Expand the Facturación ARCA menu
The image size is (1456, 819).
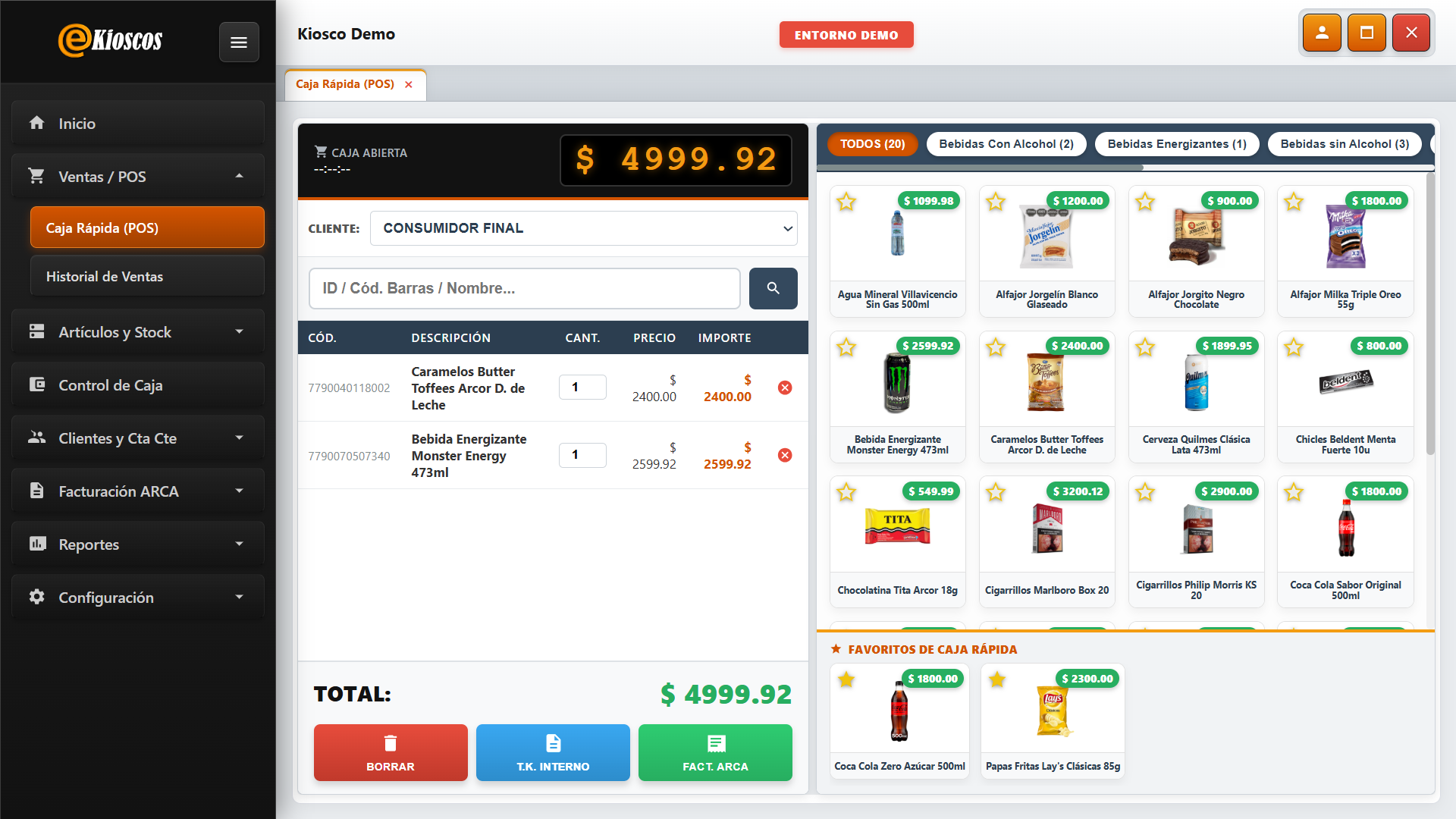239,491
